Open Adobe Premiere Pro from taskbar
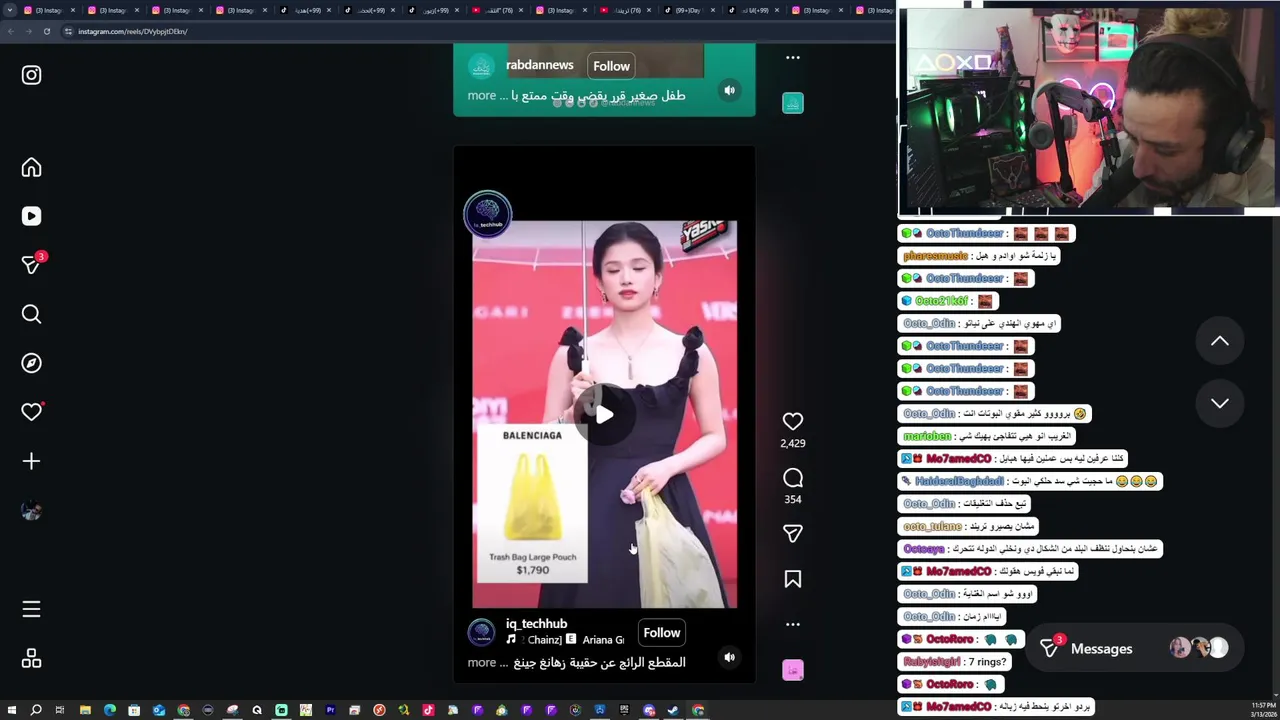Screen dimensions: 1280x720 coord(330,710)
